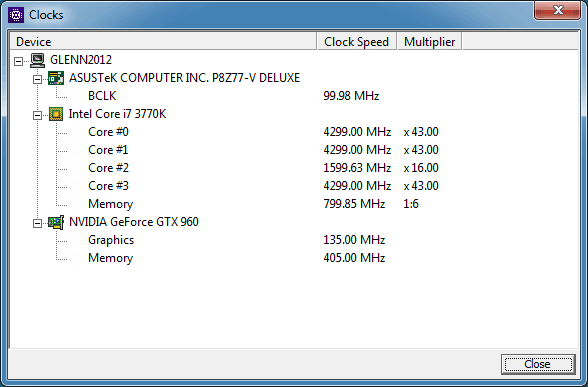
Task: Click the 4299.00 MHz value for Core #0
Action: (357, 132)
